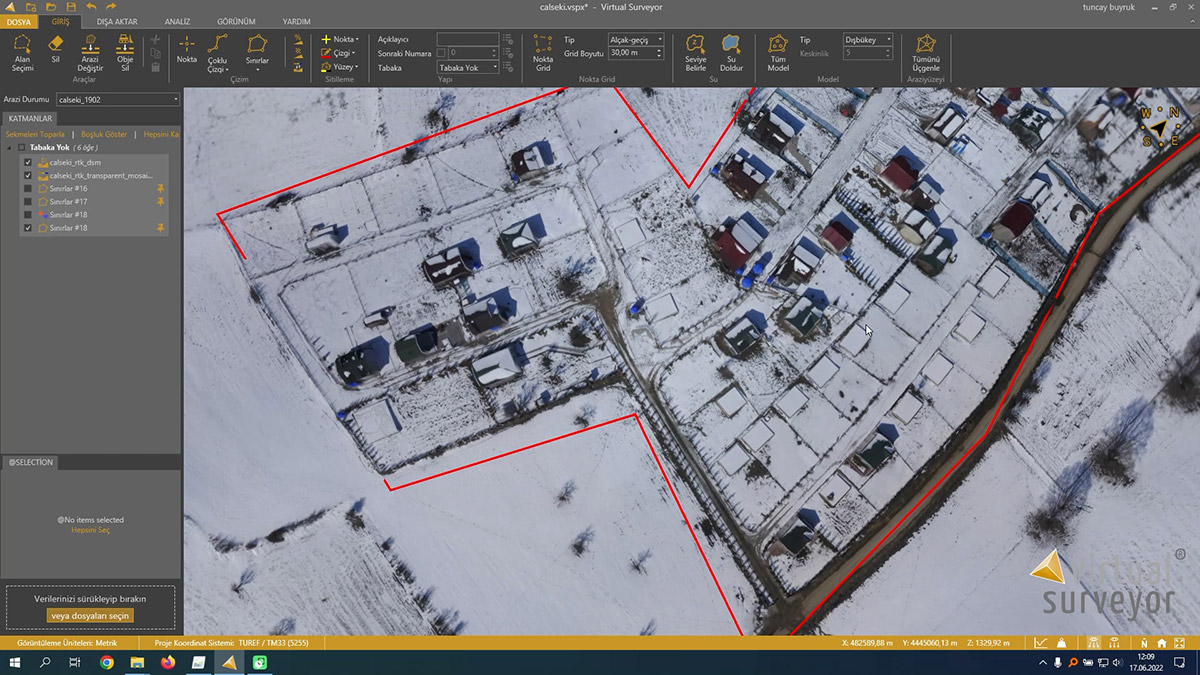Click the Su Doldur icon
The height and width of the screenshot is (675, 1200).
[x=731, y=52]
